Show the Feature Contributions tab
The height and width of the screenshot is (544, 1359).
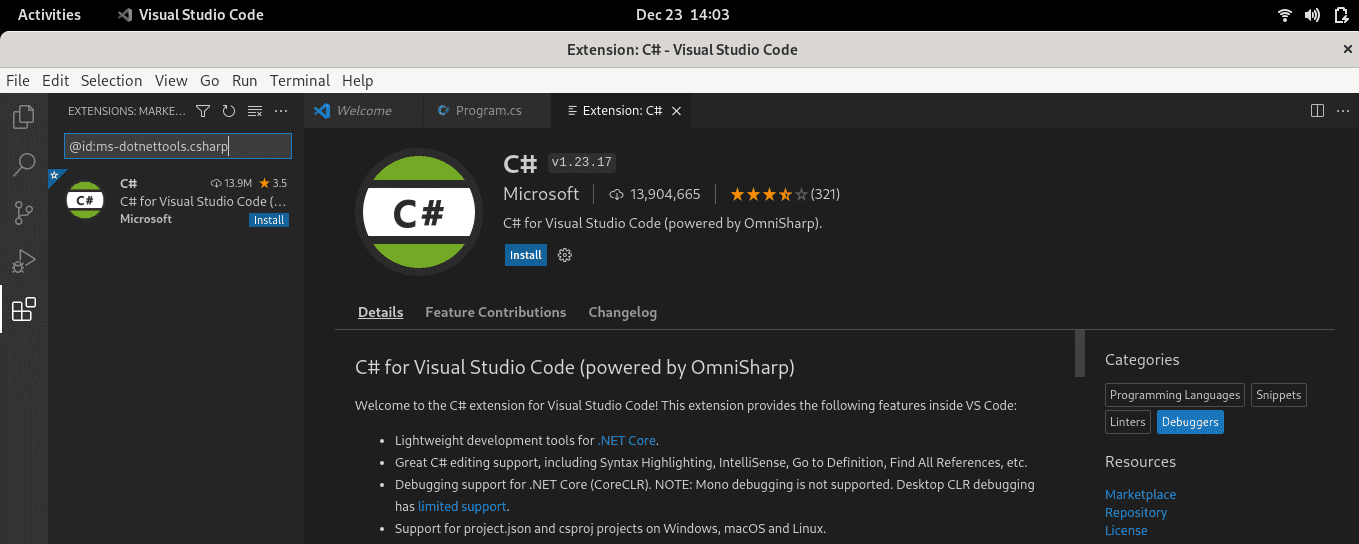click(495, 312)
